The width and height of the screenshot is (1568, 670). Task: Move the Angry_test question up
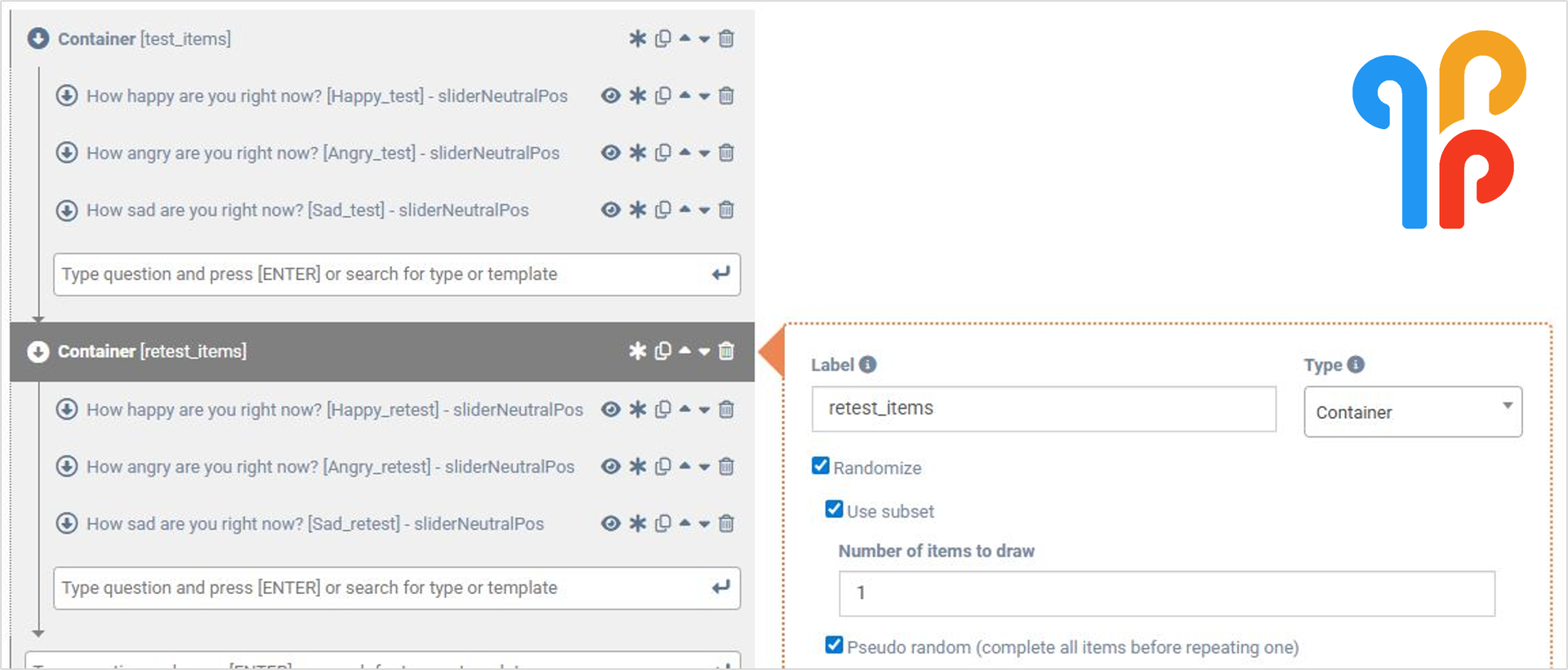(x=687, y=153)
